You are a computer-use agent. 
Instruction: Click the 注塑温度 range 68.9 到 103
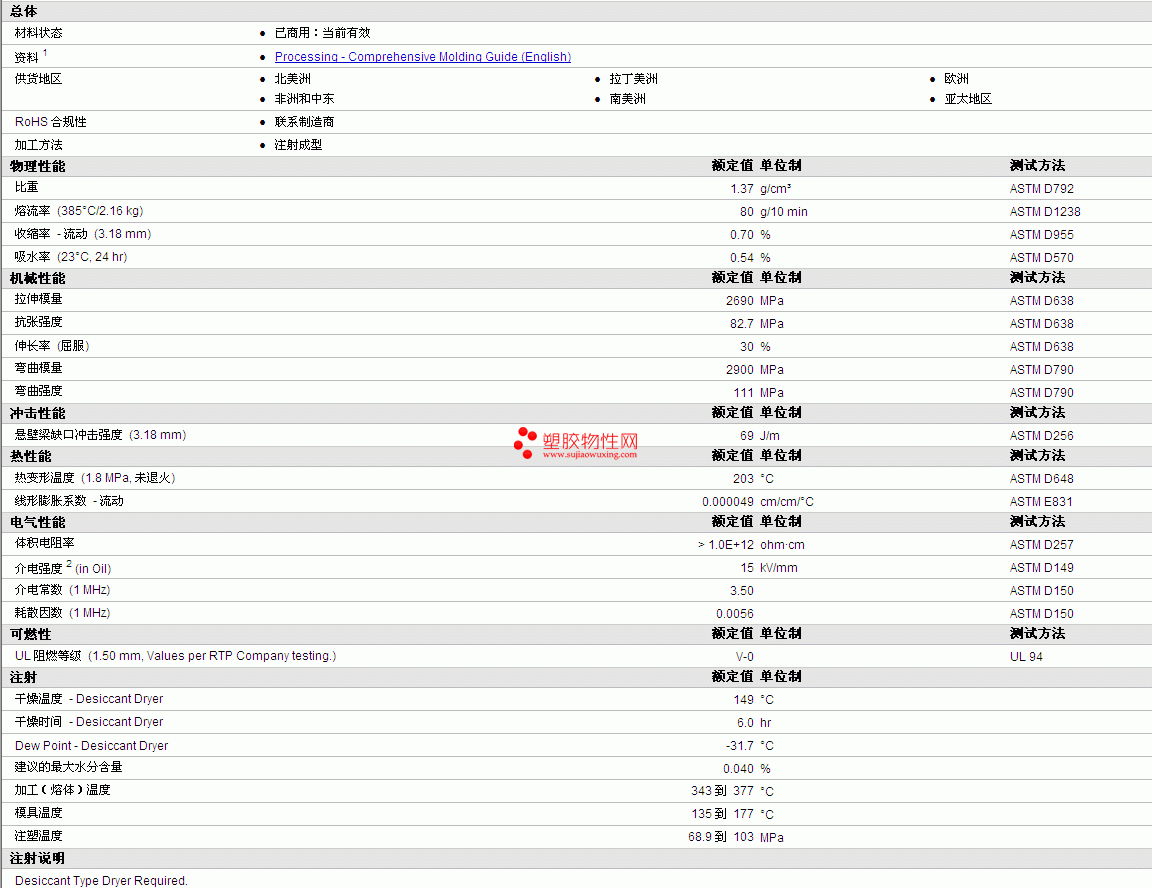pos(721,837)
